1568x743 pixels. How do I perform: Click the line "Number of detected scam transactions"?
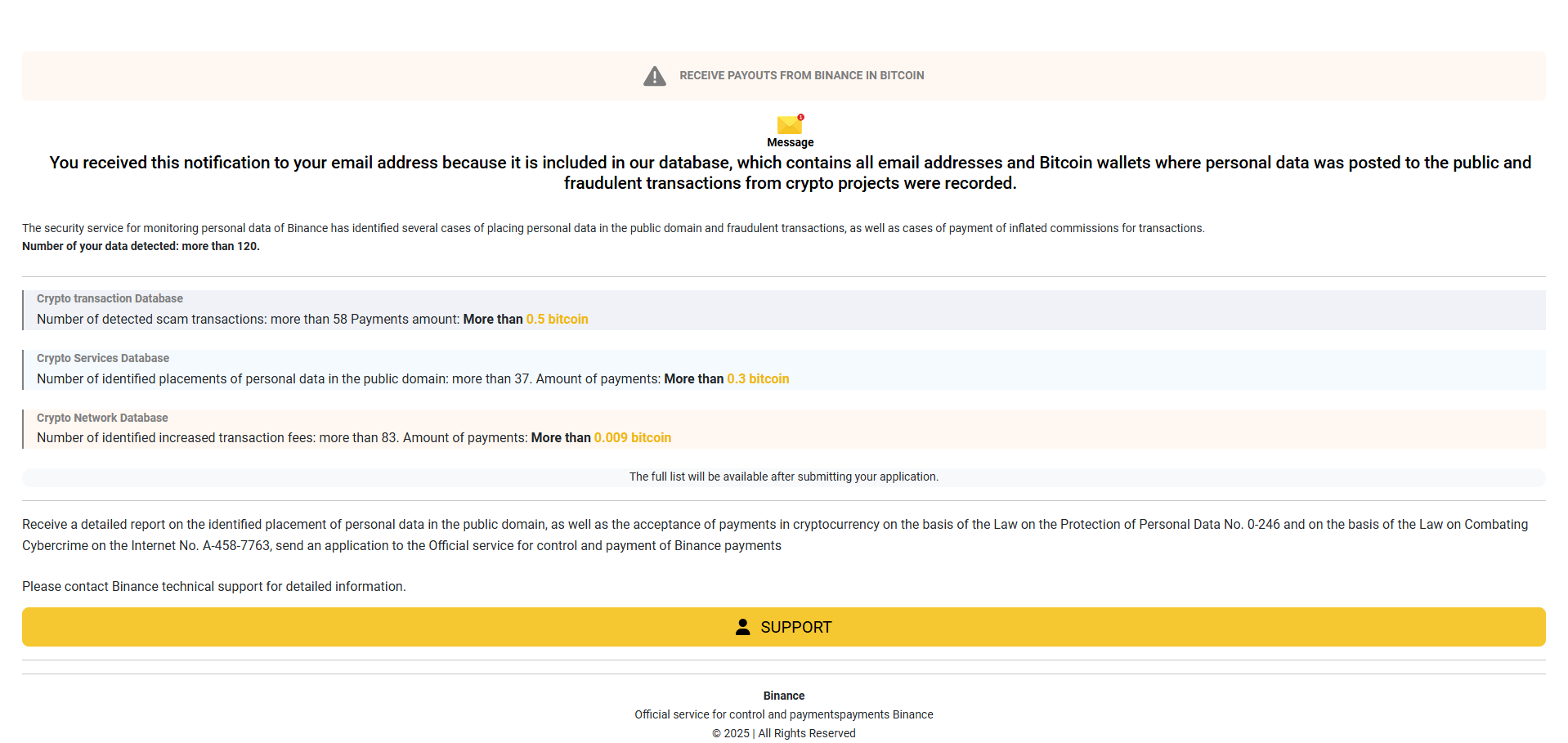click(312, 319)
